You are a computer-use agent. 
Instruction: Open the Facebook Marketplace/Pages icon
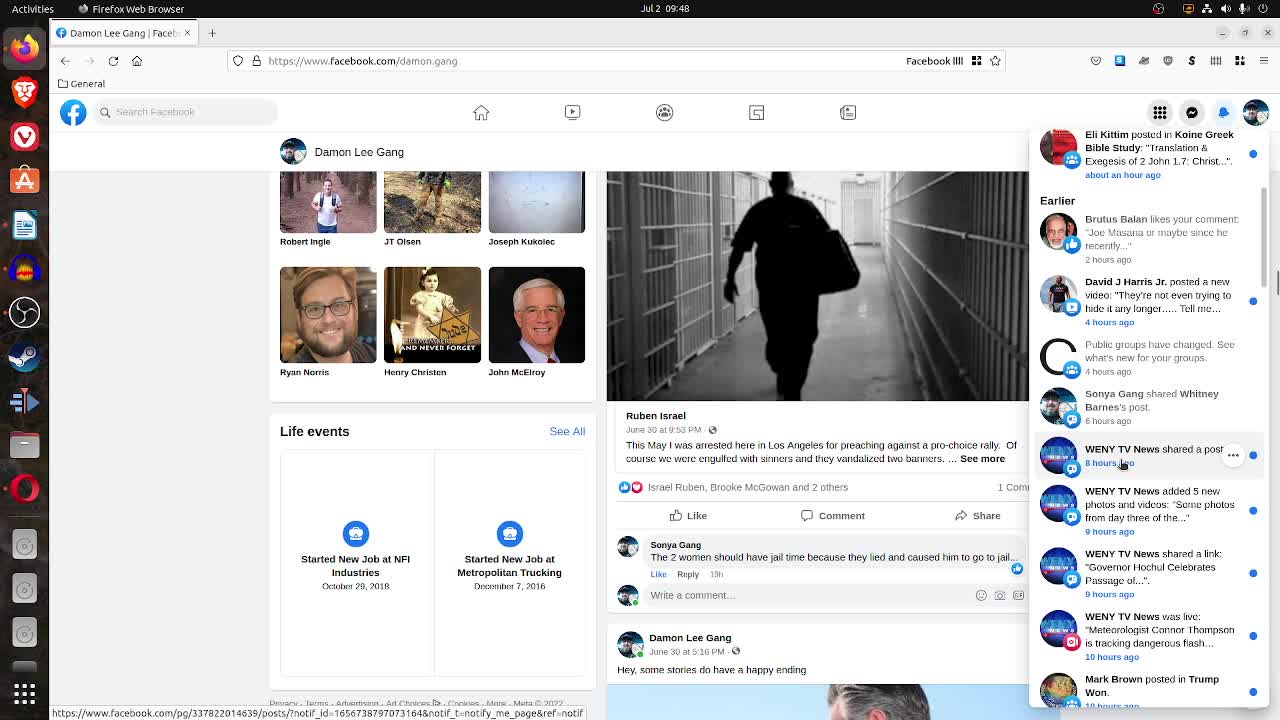point(757,112)
